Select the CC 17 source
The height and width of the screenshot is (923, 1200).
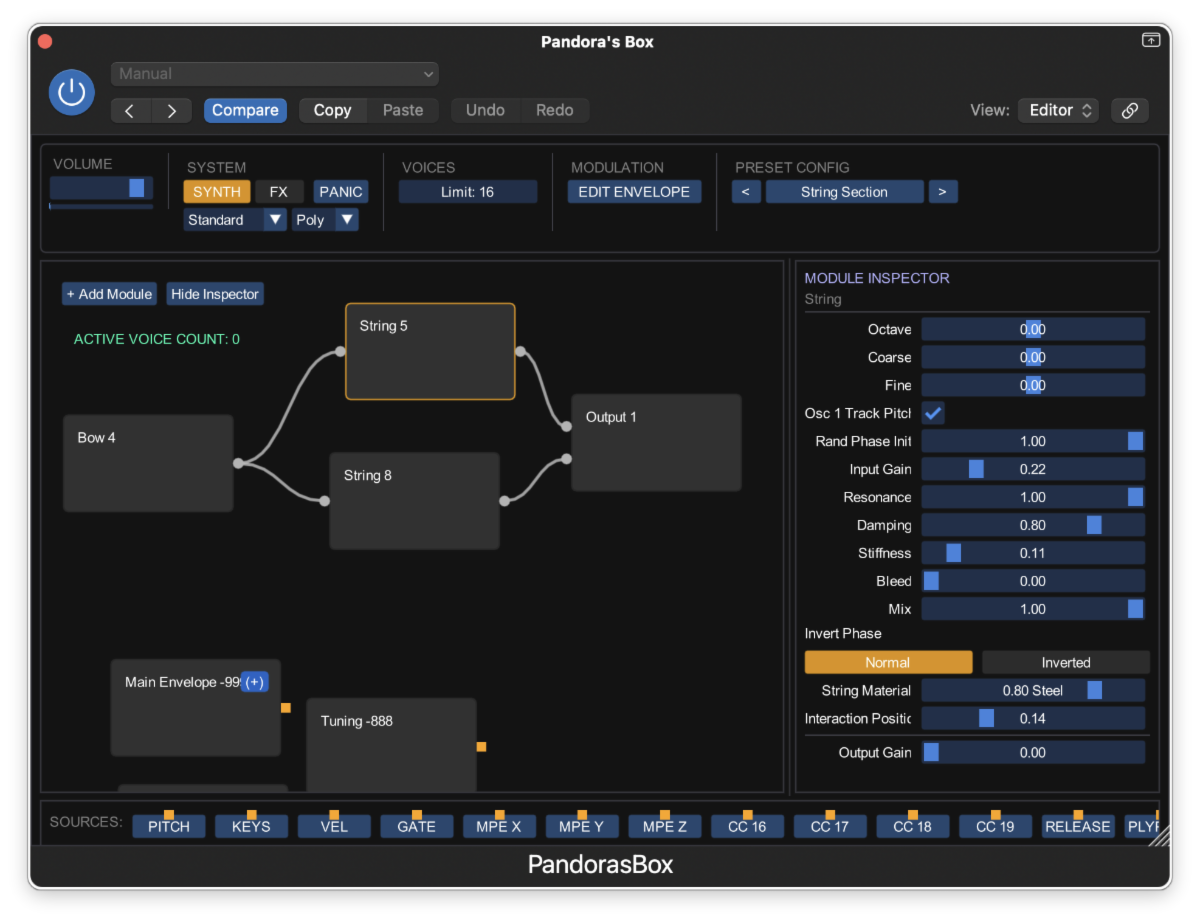pyautogui.click(x=830, y=826)
